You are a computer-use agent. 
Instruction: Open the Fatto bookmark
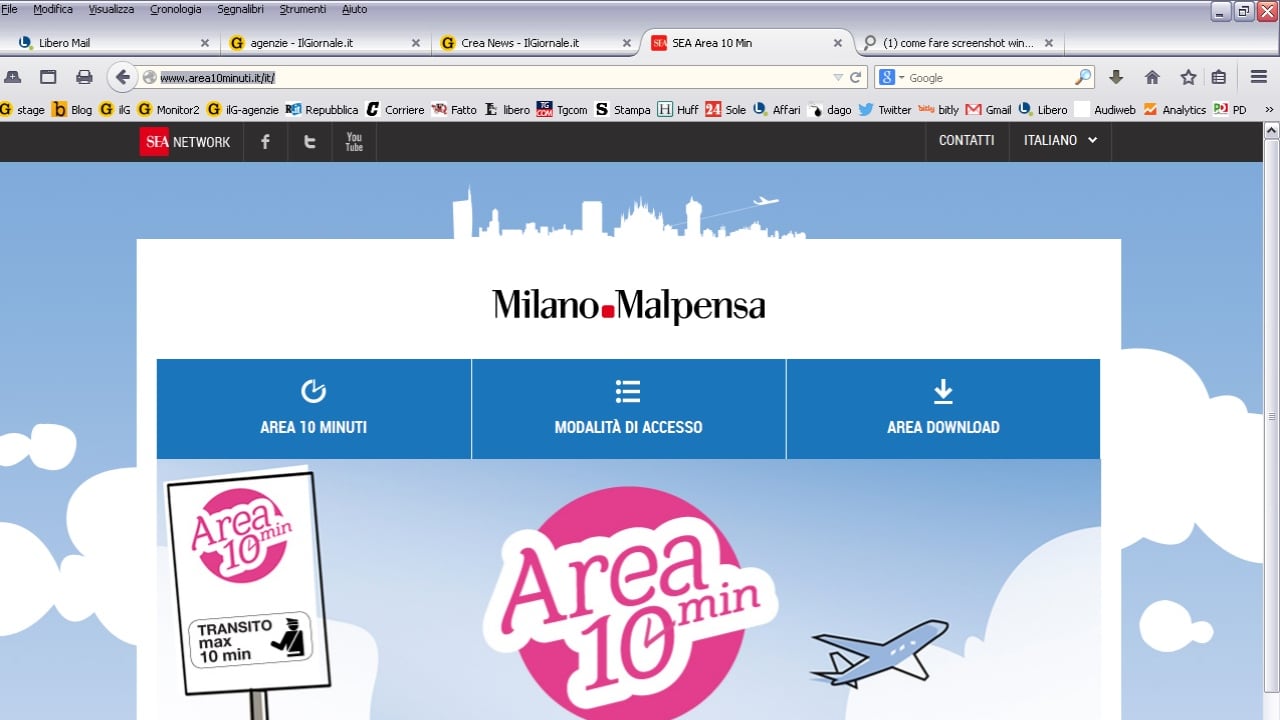(x=454, y=110)
